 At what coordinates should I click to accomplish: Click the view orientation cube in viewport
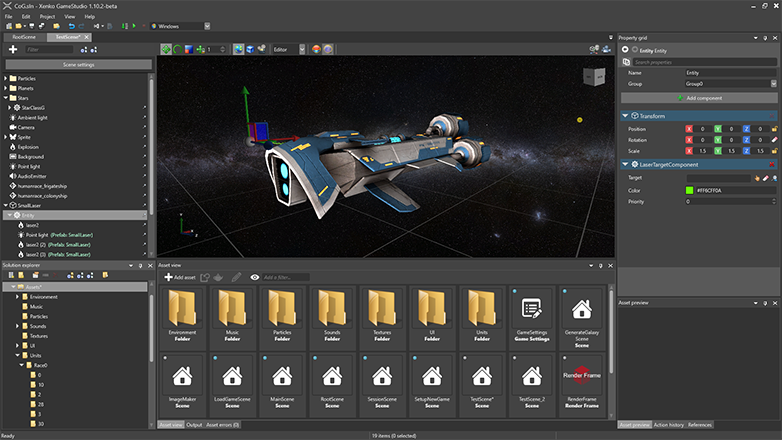coord(593,77)
